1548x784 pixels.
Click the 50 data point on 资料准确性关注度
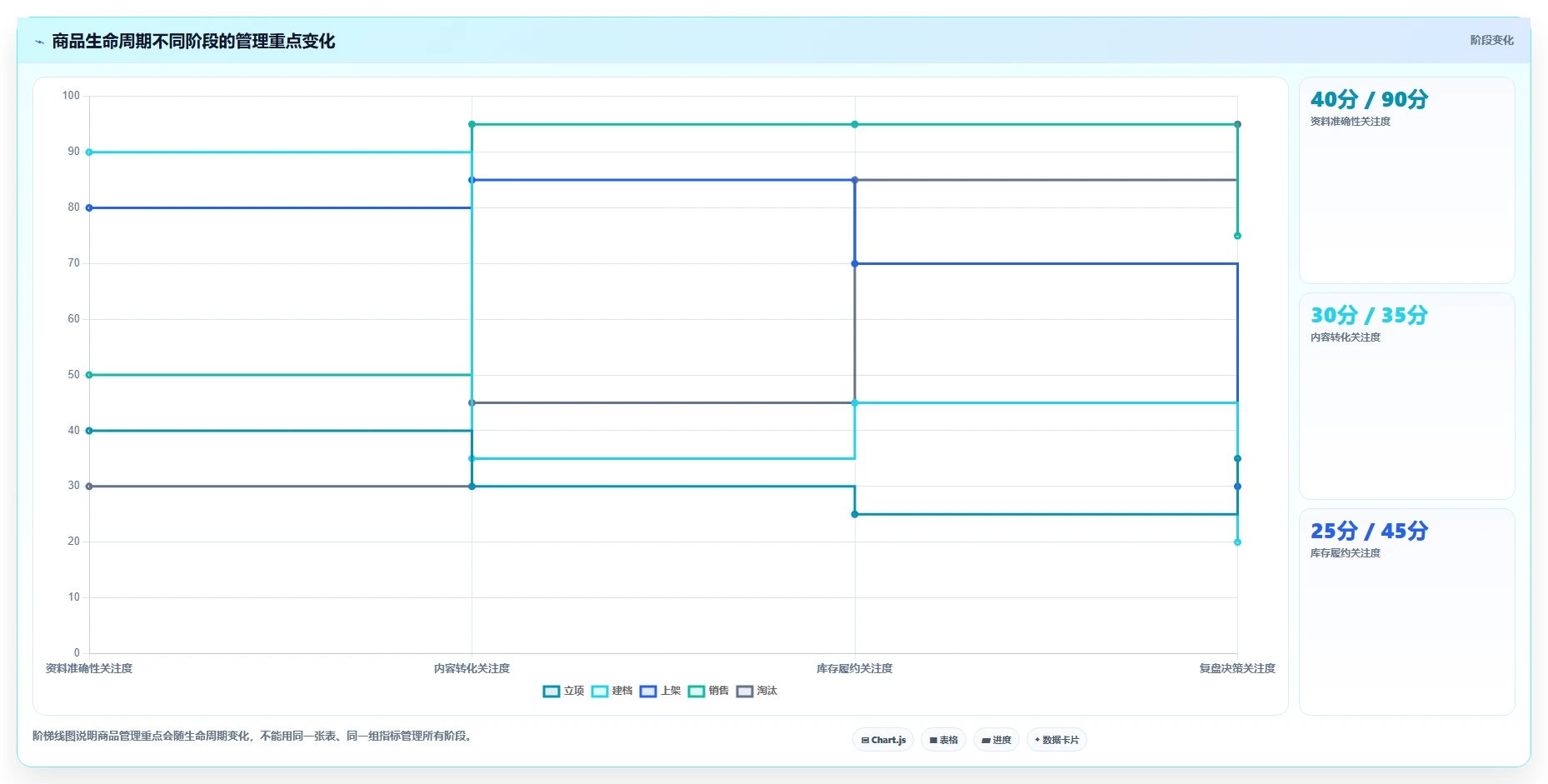pos(89,375)
